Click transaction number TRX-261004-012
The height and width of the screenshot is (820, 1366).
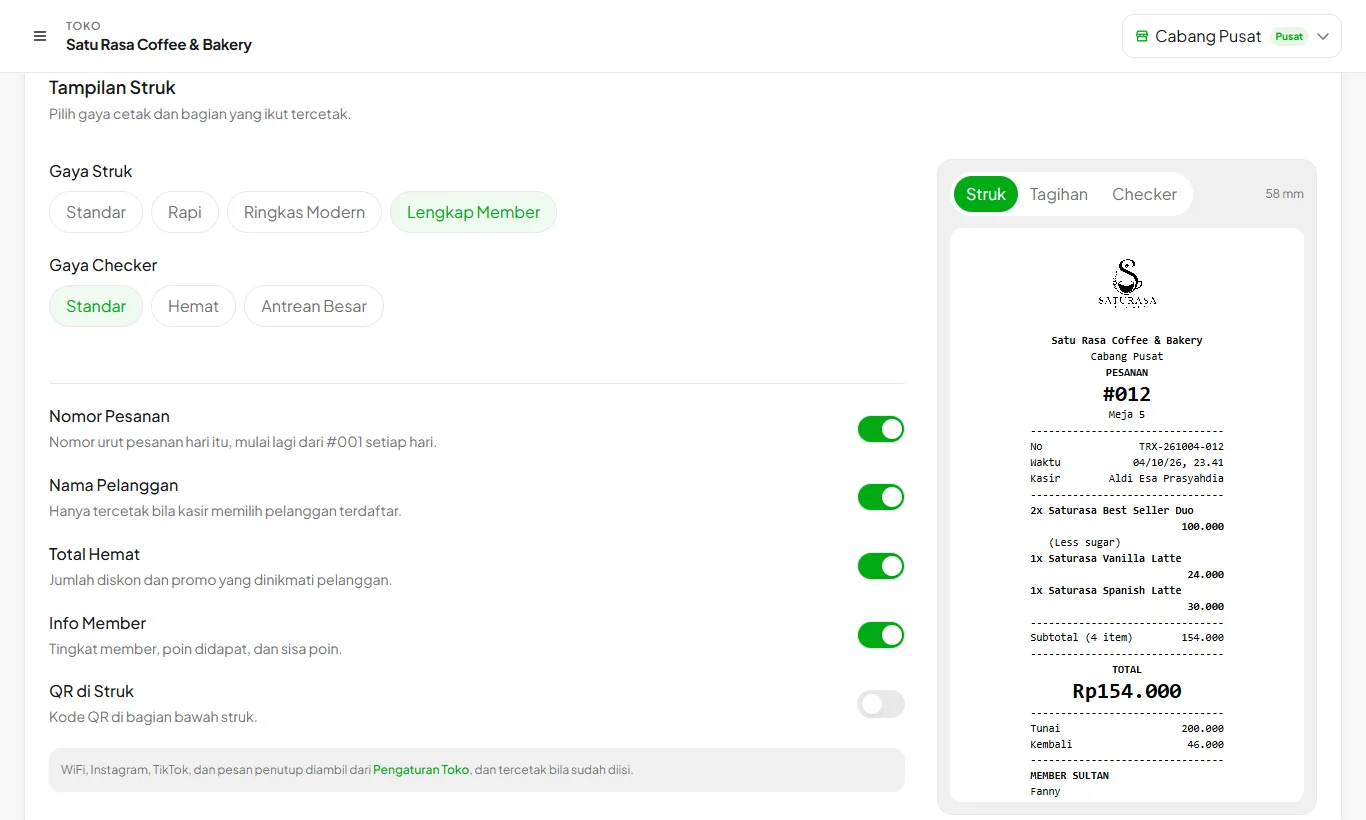pos(1181,447)
